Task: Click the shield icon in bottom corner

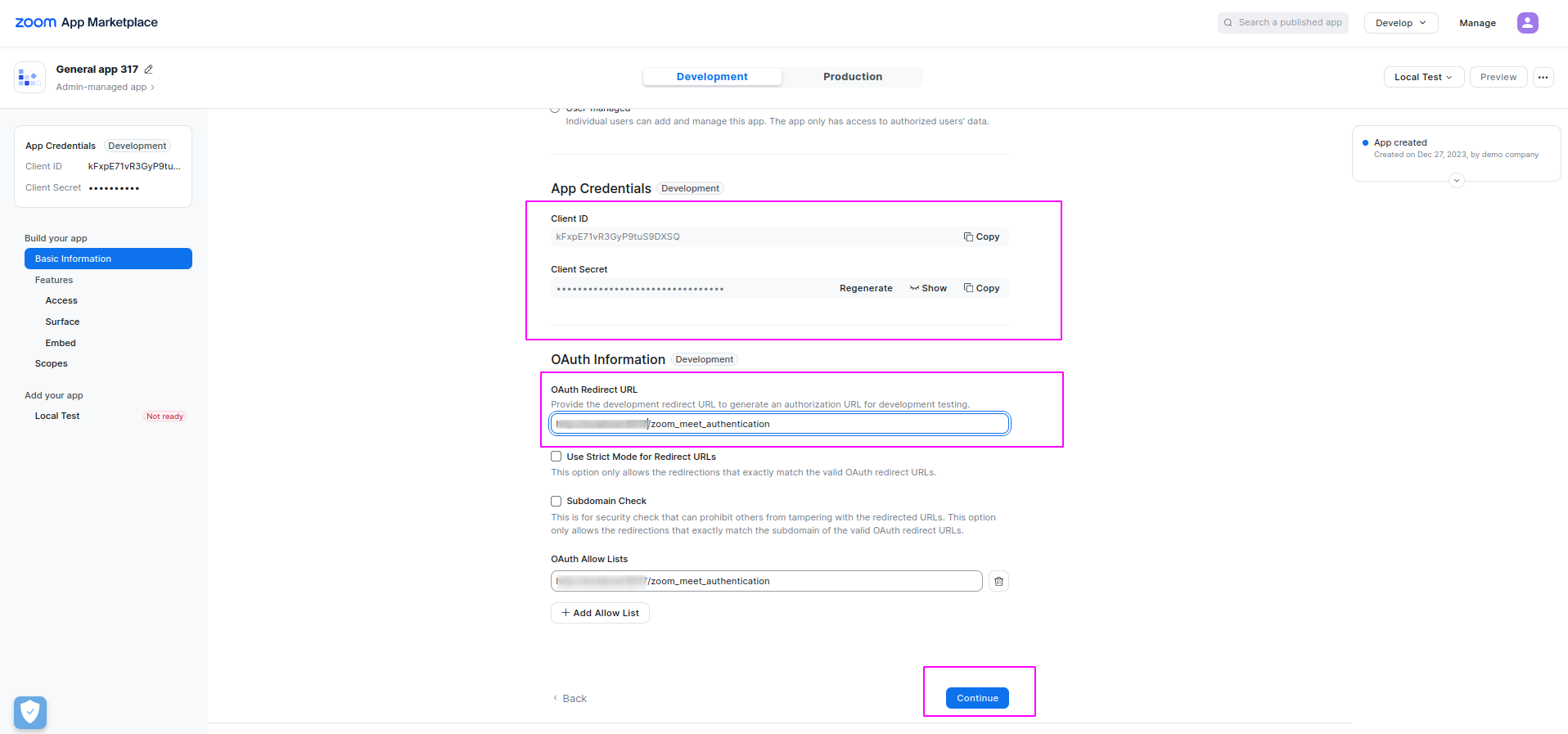Action: point(30,712)
